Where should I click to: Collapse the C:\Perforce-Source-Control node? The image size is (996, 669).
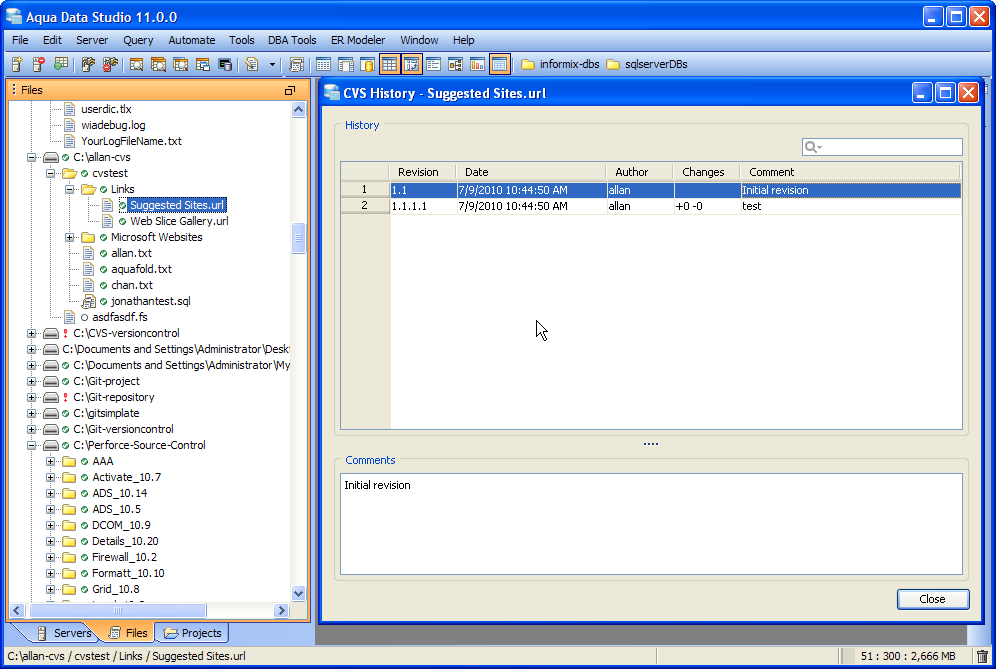coord(31,445)
